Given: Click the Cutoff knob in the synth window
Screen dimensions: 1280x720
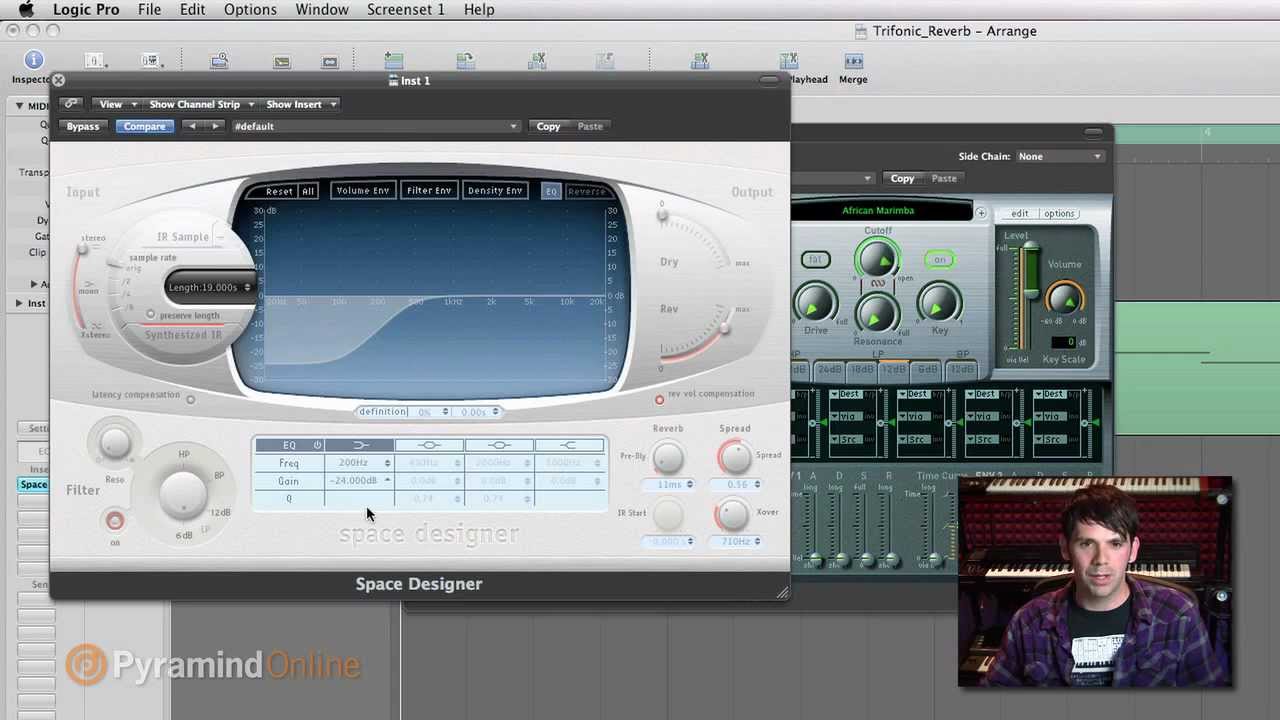Looking at the screenshot, I should (x=877, y=259).
